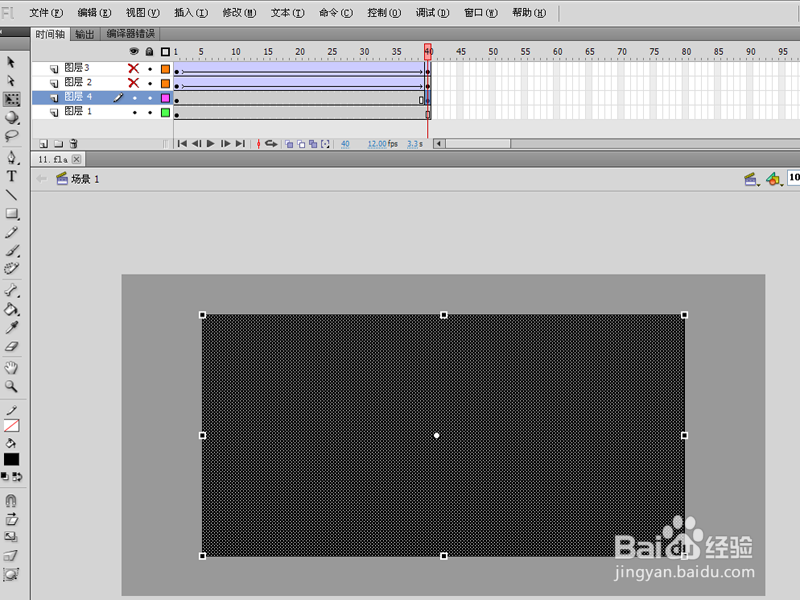Screen dimensions: 800x600
Task: Switch to the 编译器错误 tab
Action: click(x=131, y=34)
